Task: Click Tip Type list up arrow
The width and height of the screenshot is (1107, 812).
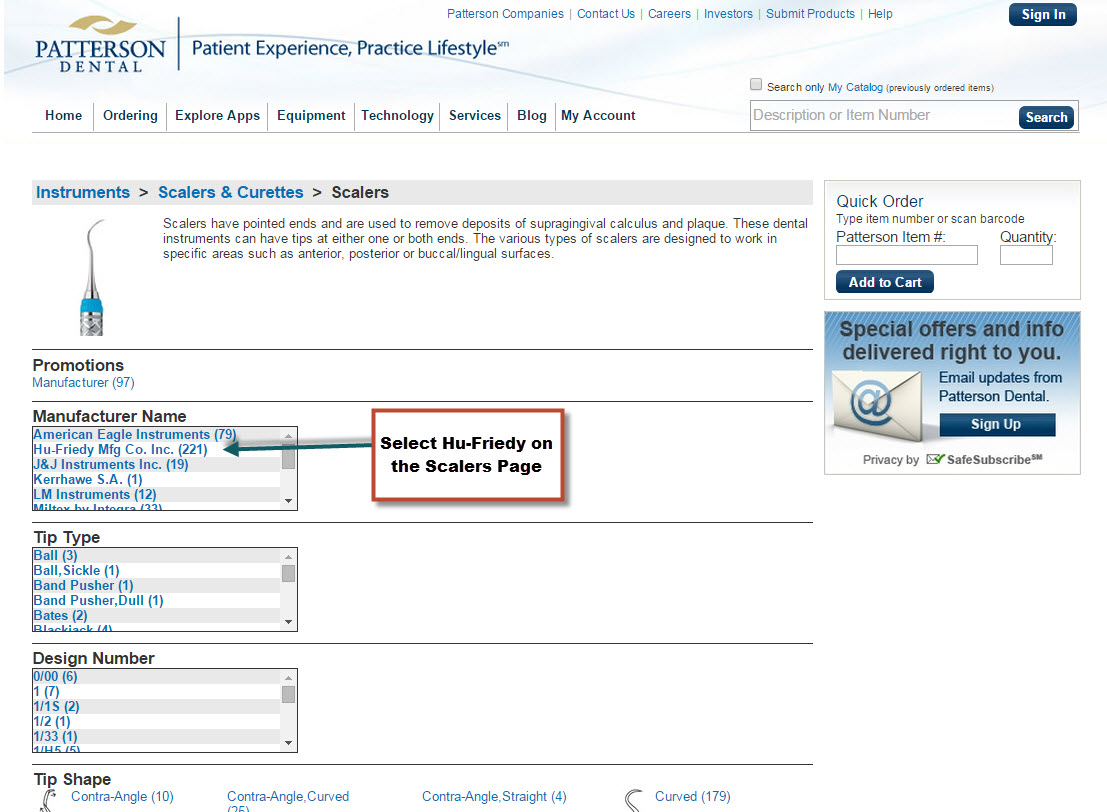Action: (288, 556)
